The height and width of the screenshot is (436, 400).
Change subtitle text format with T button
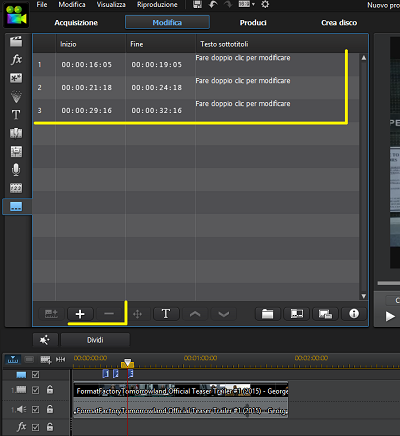click(x=166, y=314)
